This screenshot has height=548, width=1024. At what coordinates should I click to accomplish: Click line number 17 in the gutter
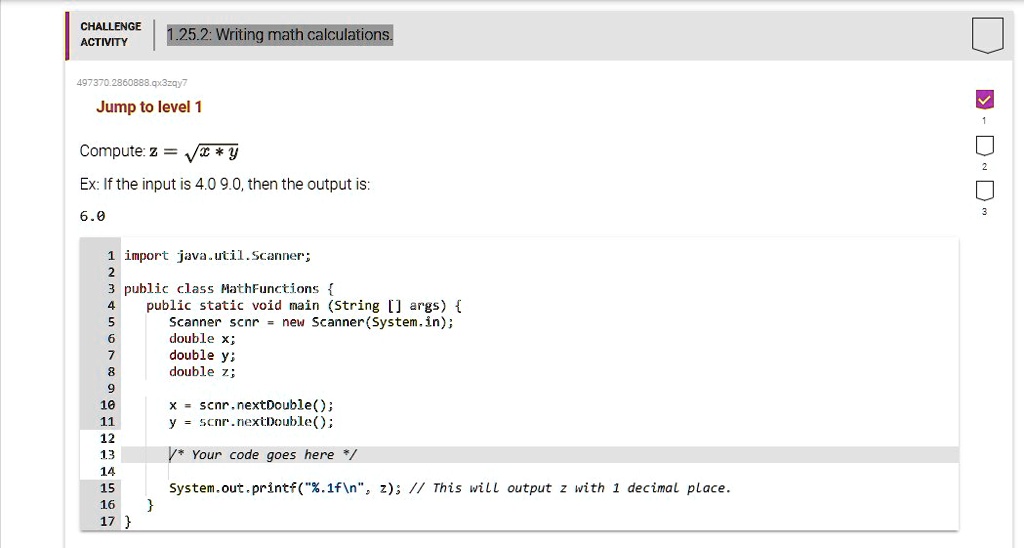pos(107,521)
